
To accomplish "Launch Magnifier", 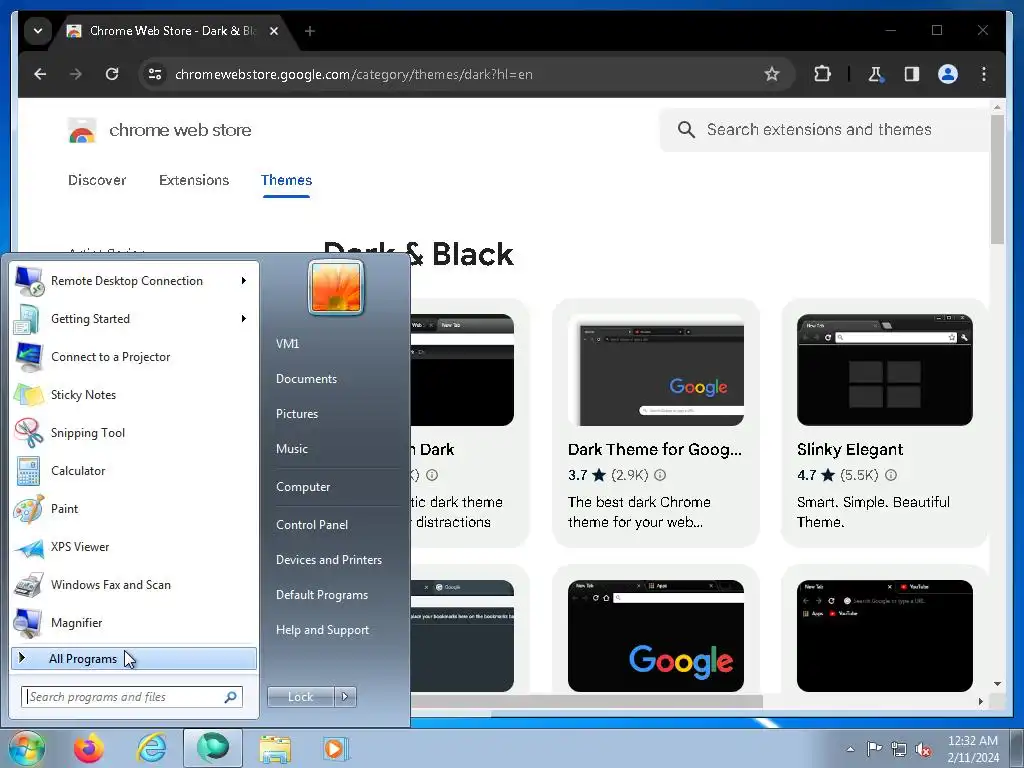I will [134, 622].
